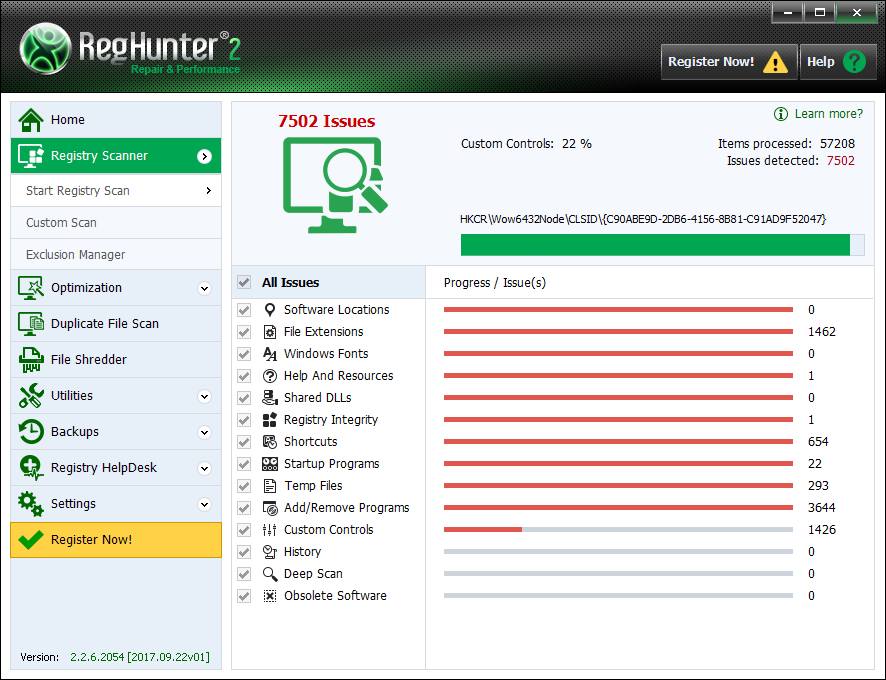
Task: Go to the Home page
Action: point(116,119)
